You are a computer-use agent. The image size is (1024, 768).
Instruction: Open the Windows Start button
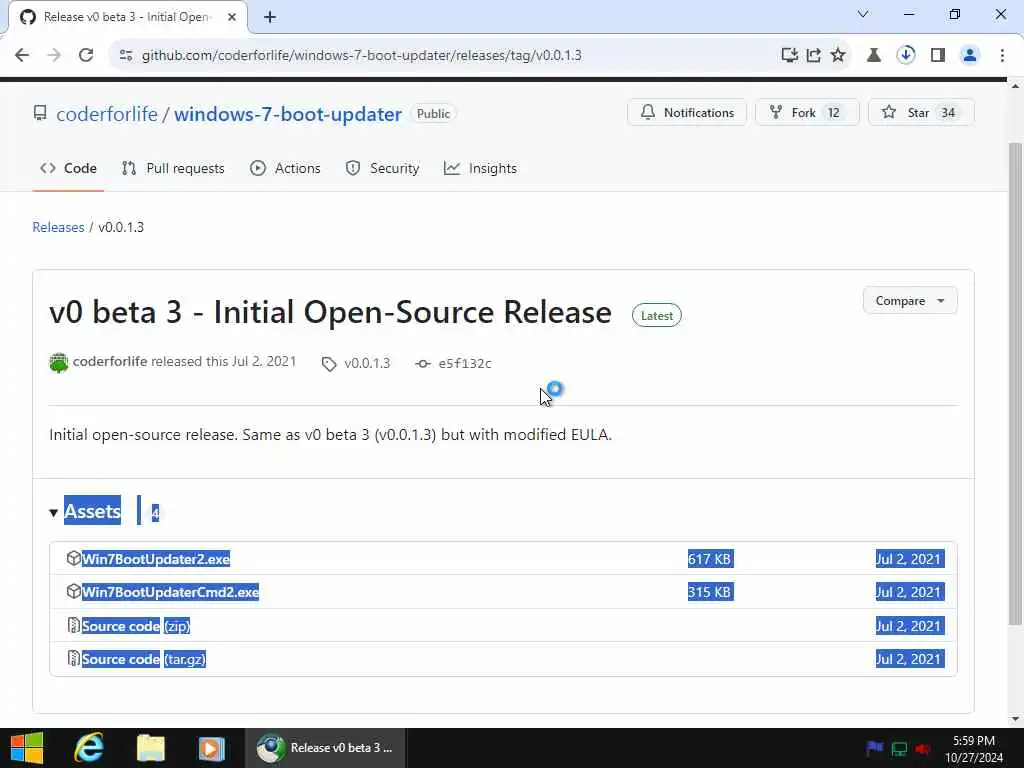tap(27, 748)
